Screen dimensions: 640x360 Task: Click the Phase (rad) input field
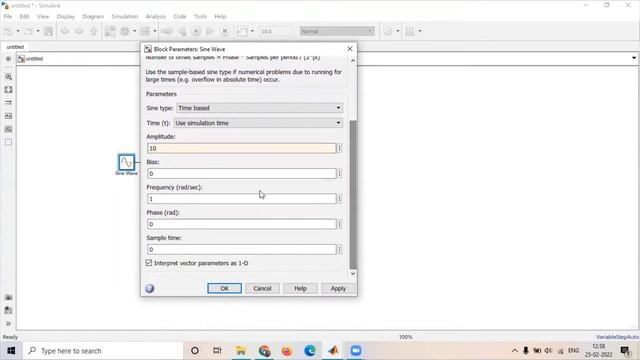coord(242,224)
